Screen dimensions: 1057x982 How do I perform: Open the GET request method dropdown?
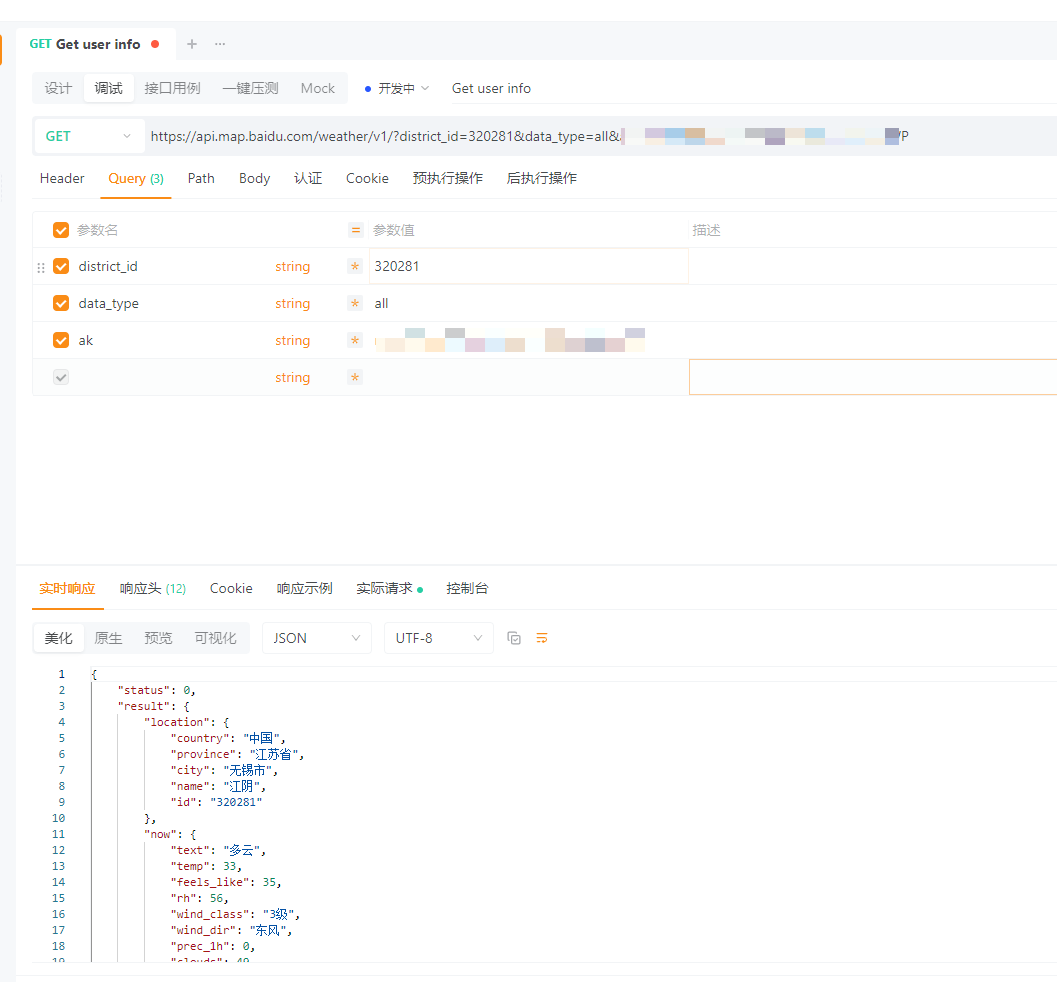(x=89, y=136)
